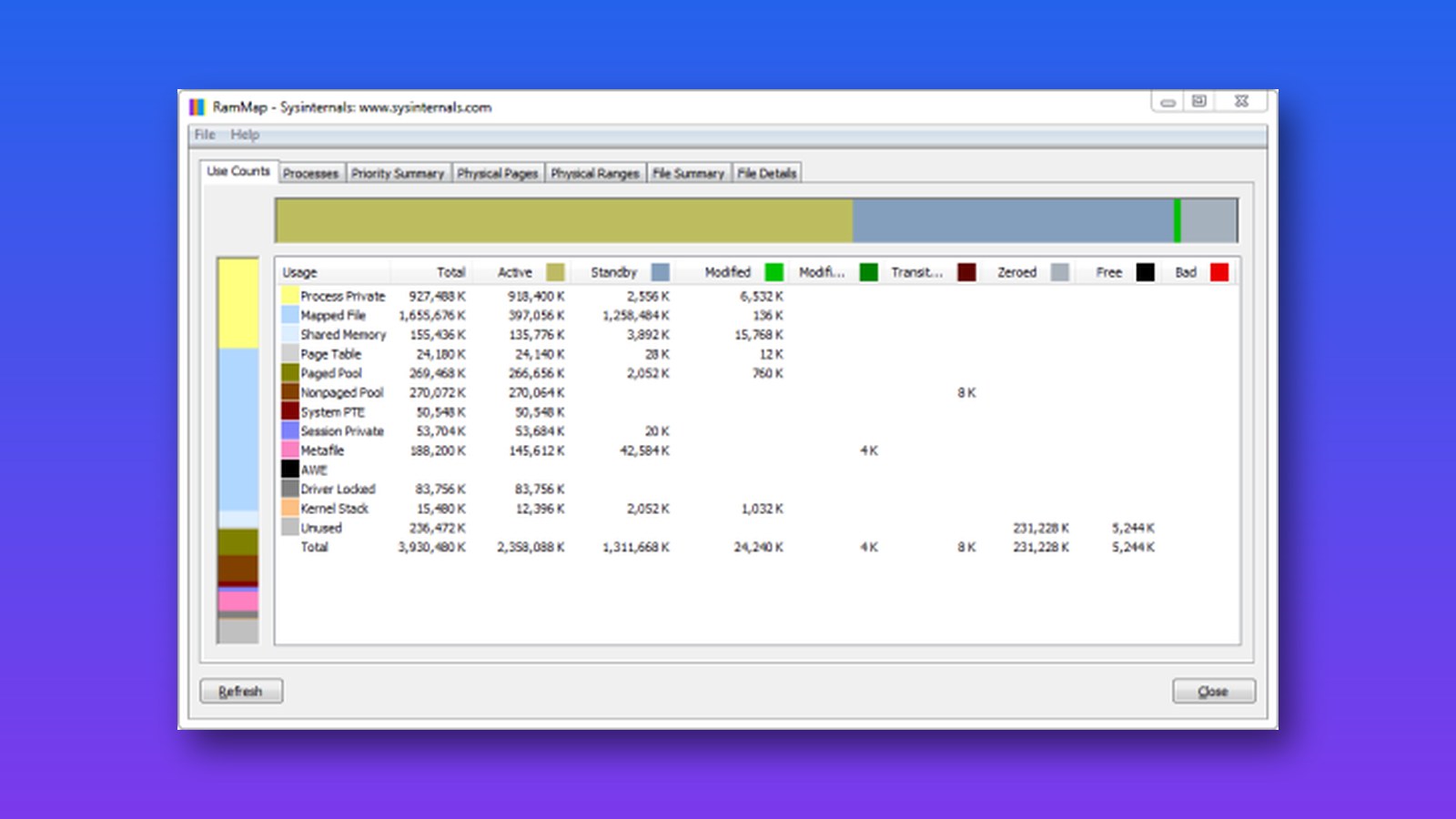The image size is (1456, 819).
Task: Click the Close button
Action: pos(1214,691)
